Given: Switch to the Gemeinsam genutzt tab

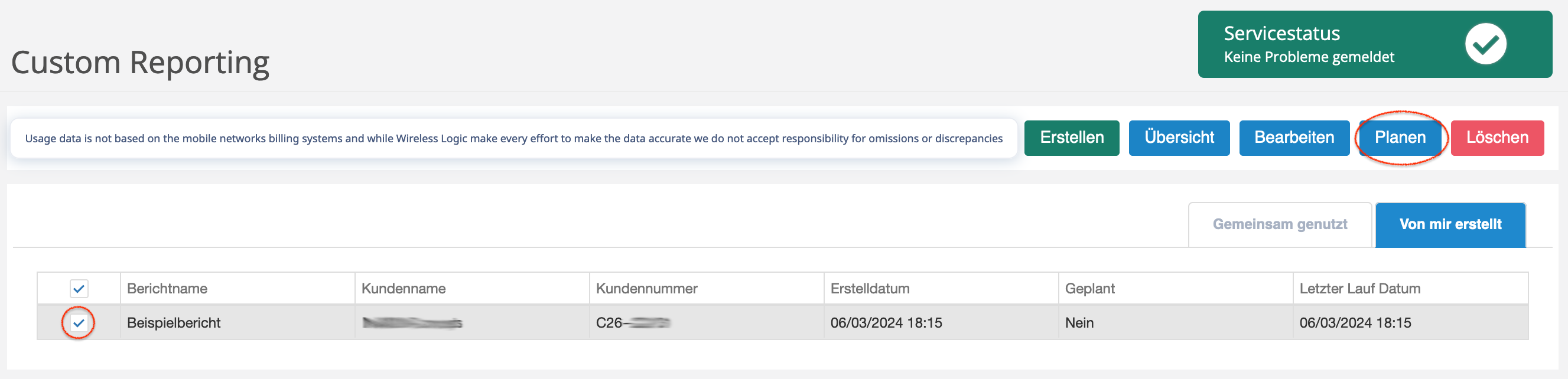Looking at the screenshot, I should [1279, 224].
